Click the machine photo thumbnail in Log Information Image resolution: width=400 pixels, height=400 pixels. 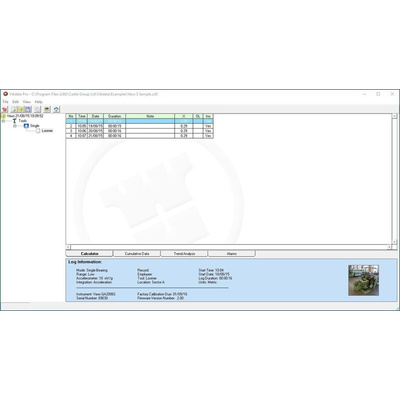click(363, 280)
